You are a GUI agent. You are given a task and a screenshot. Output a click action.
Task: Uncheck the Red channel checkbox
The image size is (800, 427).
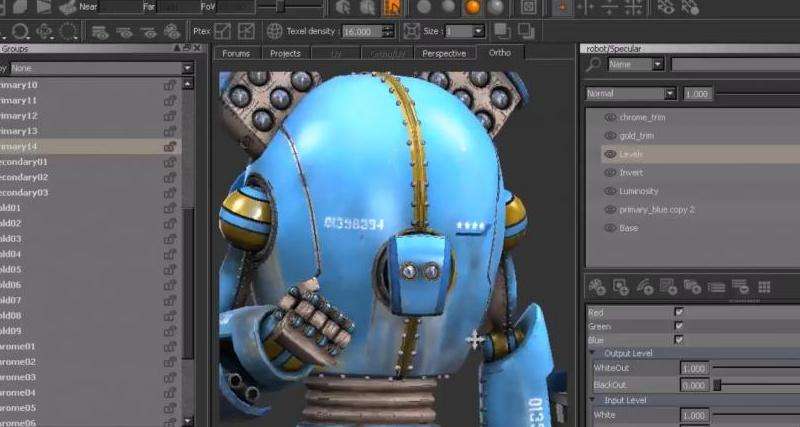(x=680, y=312)
